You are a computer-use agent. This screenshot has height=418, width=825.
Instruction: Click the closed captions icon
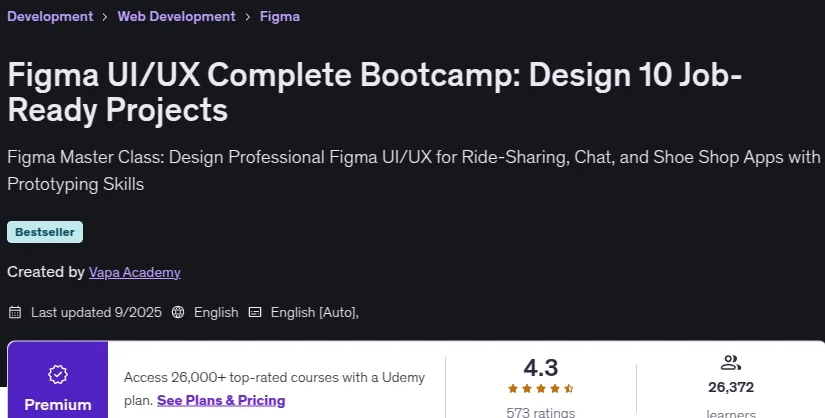pyautogui.click(x=255, y=312)
